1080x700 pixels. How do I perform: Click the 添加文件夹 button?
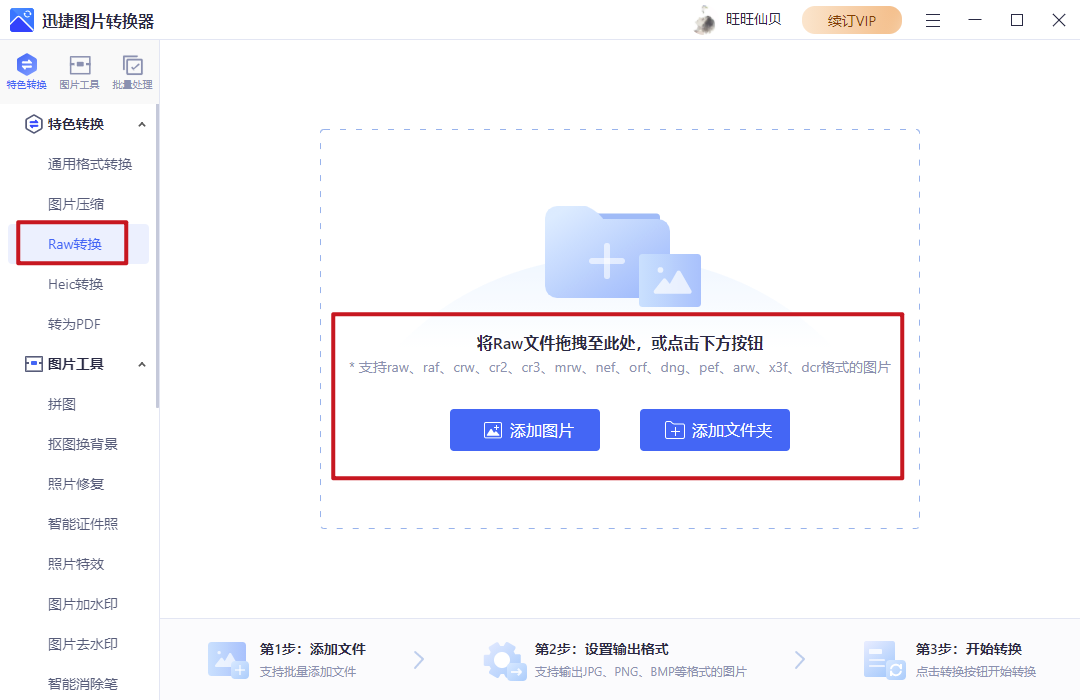tap(715, 430)
